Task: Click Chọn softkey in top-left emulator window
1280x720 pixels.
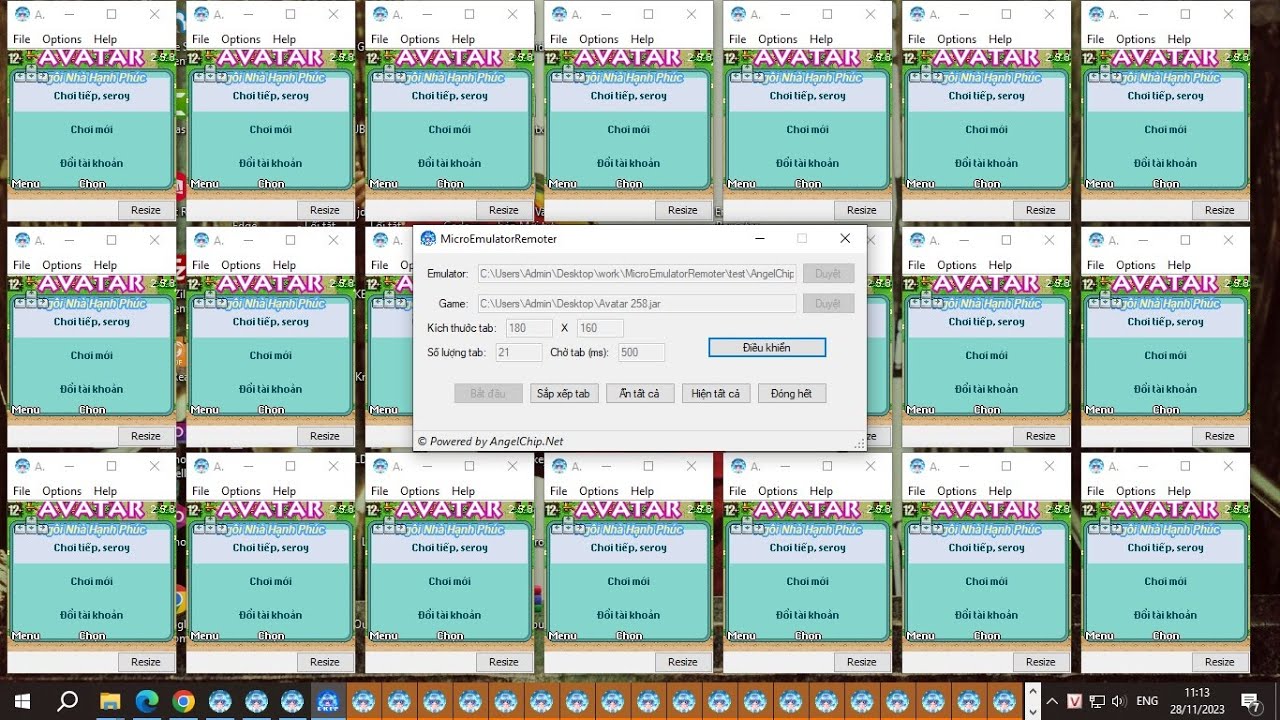Action: [x=92, y=184]
